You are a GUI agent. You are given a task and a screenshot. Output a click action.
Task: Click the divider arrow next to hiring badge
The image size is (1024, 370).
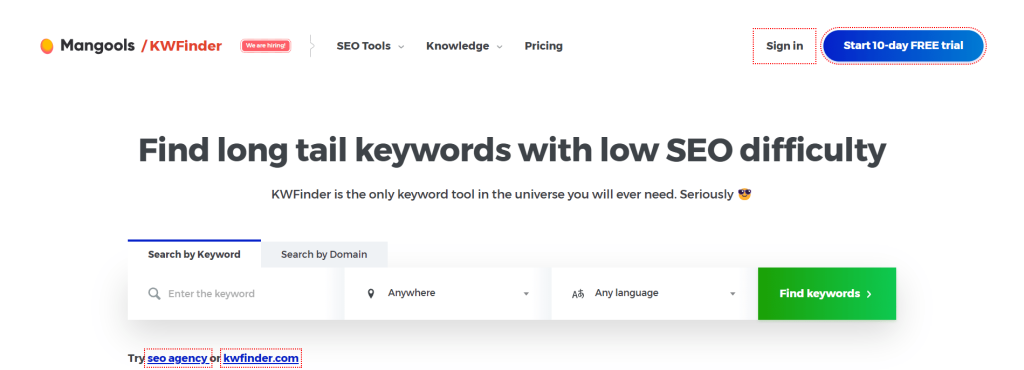pos(312,46)
